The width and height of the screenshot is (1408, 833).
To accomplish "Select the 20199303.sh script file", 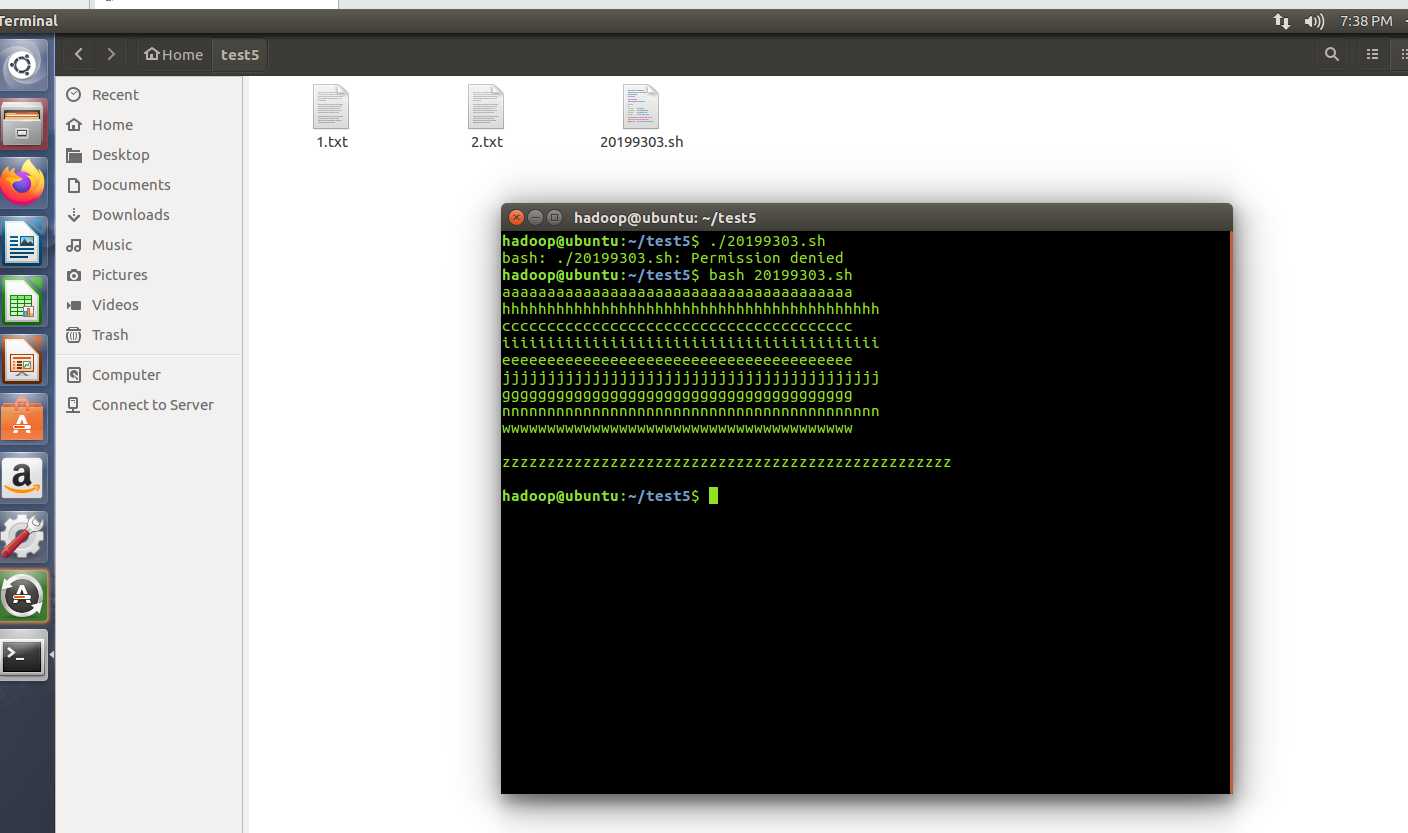I will (642, 117).
